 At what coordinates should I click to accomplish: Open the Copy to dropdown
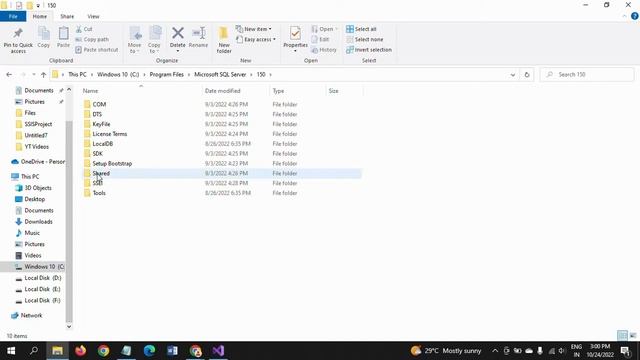point(154,40)
